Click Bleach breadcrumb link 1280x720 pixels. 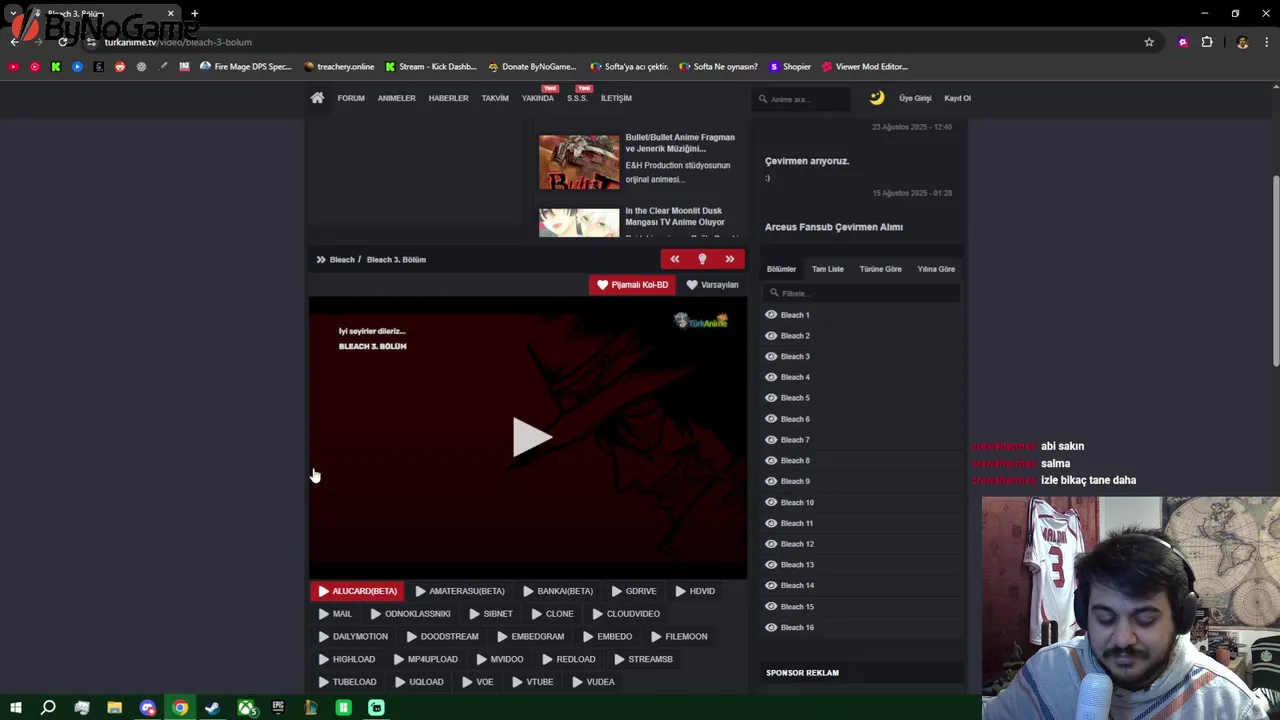pos(342,260)
